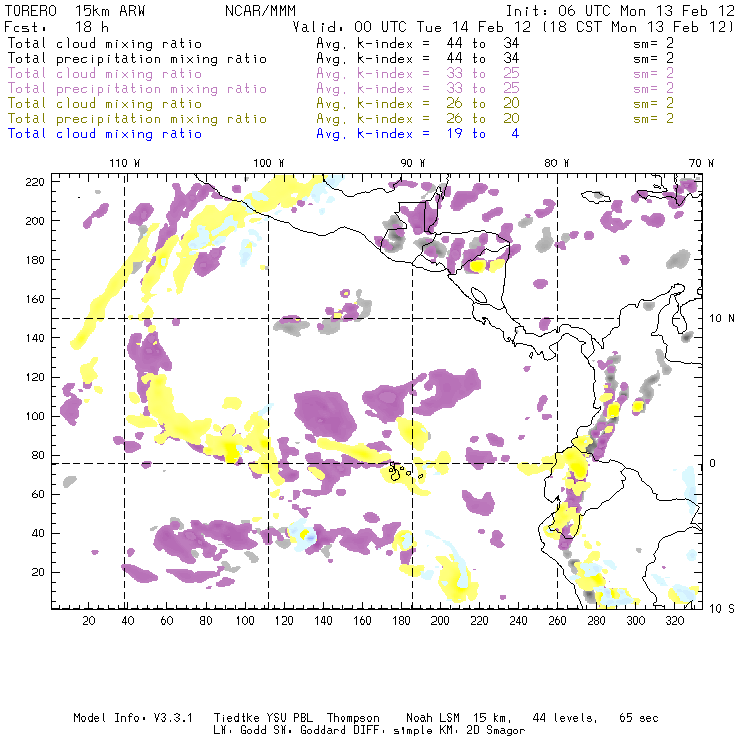Click the vertical axis tick label '180'

tap(35, 260)
